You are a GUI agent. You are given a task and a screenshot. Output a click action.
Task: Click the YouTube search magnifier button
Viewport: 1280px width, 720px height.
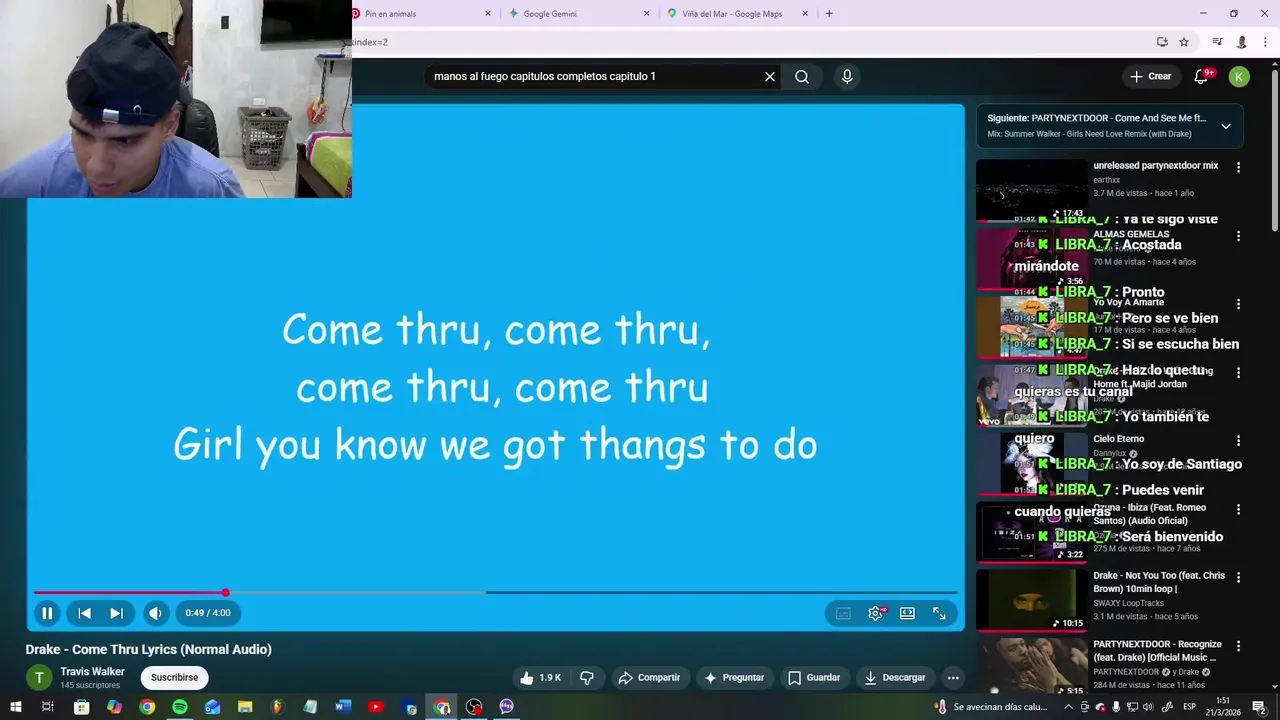[802, 76]
